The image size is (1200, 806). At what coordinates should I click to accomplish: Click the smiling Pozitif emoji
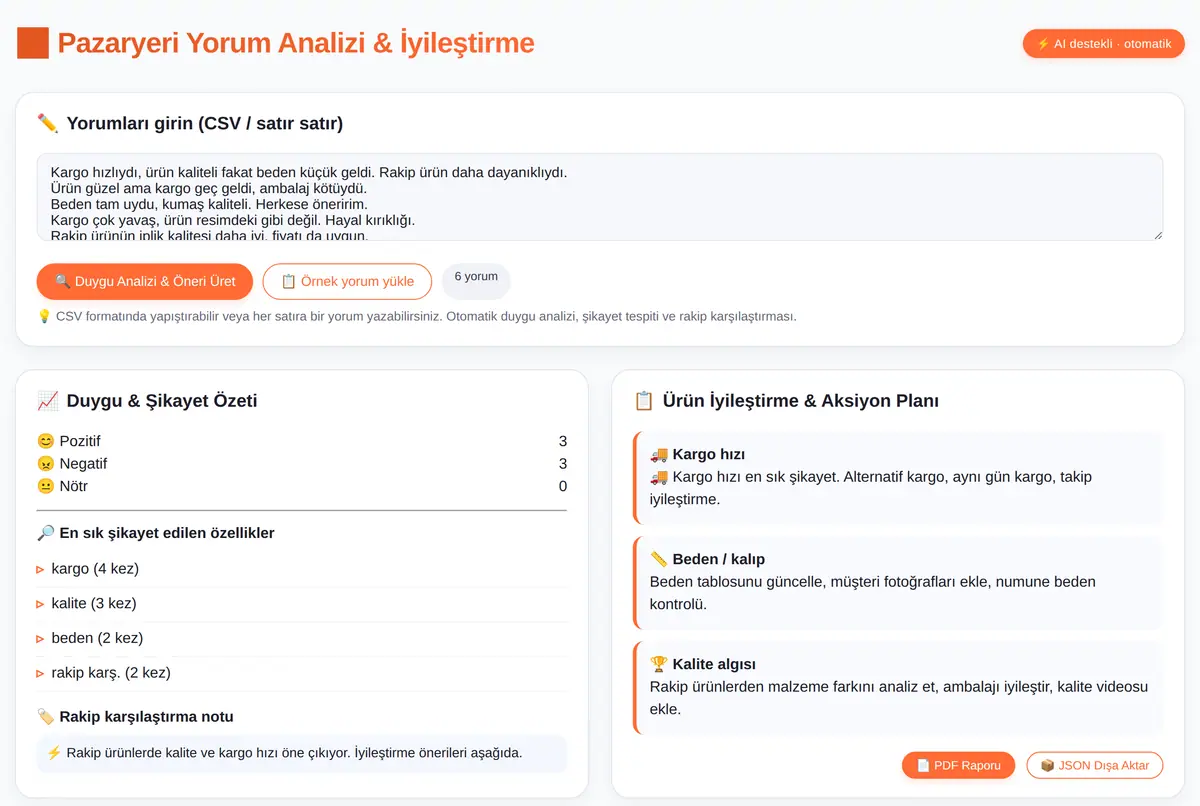pyautogui.click(x=45, y=441)
